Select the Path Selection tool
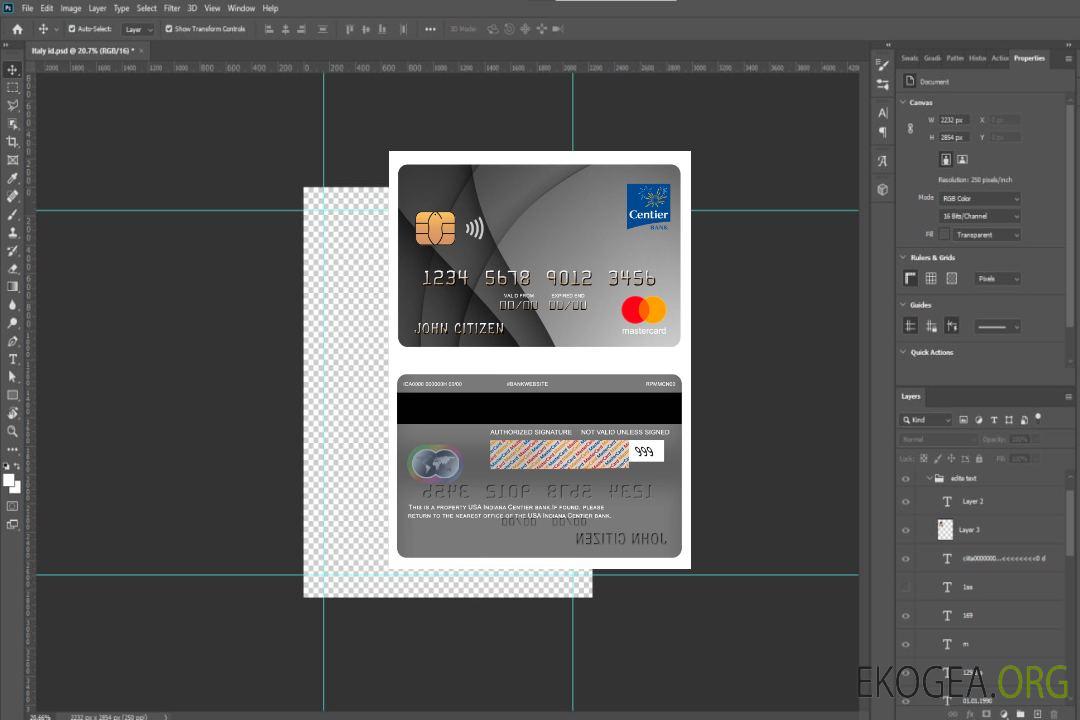 [12, 377]
